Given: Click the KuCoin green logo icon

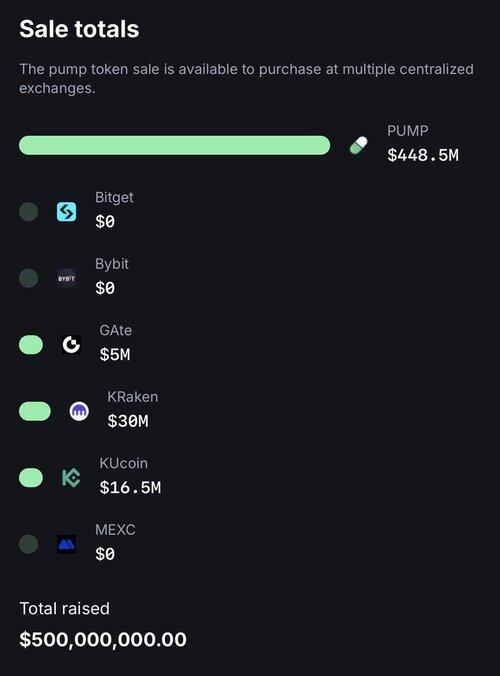Looking at the screenshot, I should [x=71, y=478].
